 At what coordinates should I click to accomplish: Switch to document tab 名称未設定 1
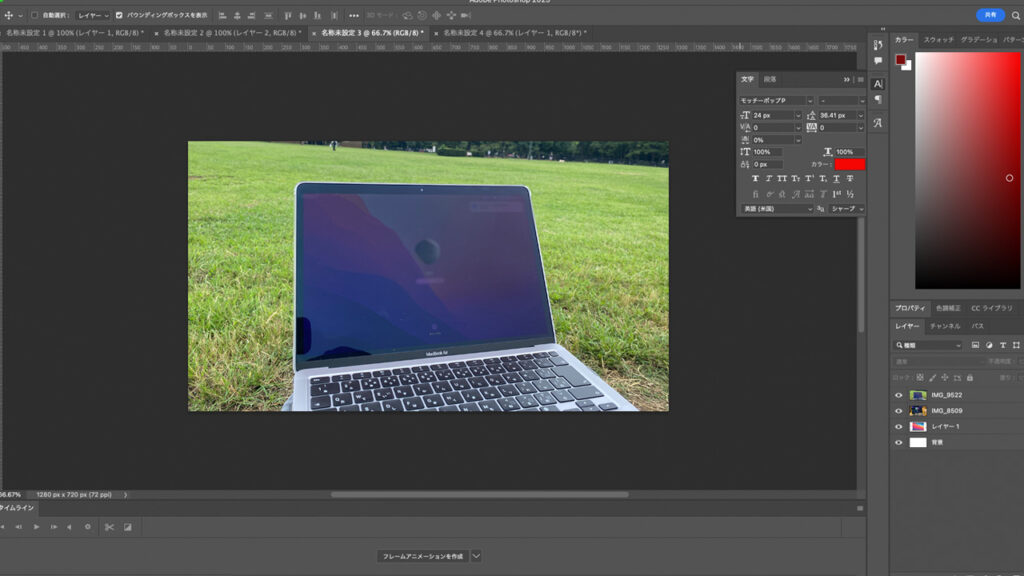(x=75, y=33)
